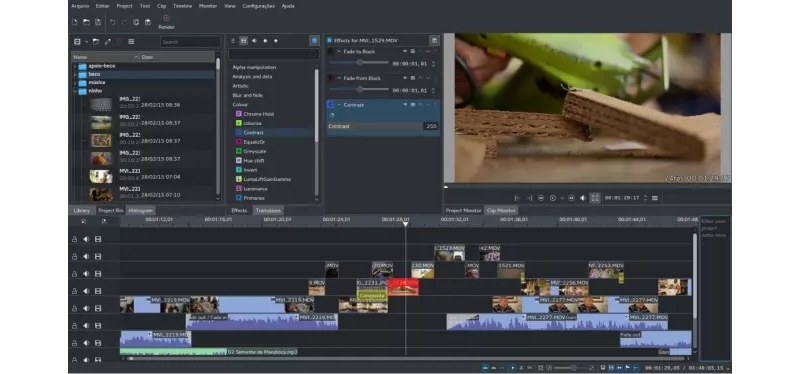Switch to the Transitions tab

[268, 210]
